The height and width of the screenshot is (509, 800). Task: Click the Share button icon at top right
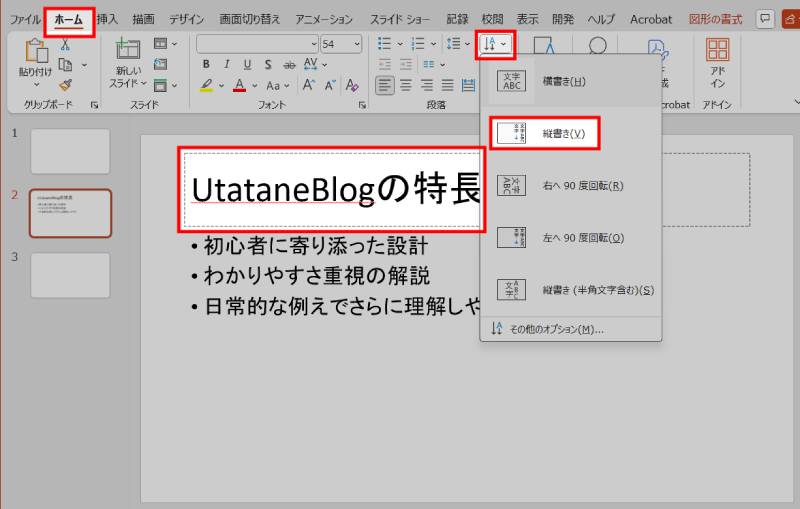pos(790,19)
